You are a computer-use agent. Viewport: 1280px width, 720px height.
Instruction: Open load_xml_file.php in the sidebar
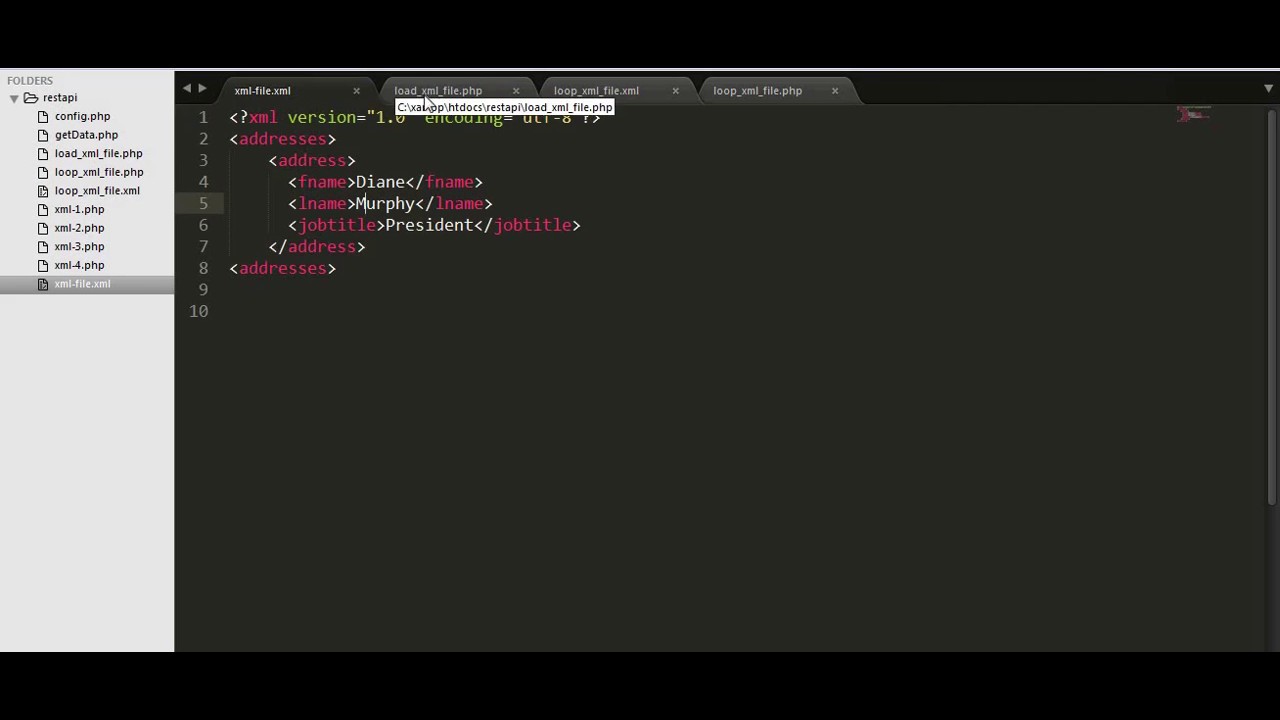[98, 153]
